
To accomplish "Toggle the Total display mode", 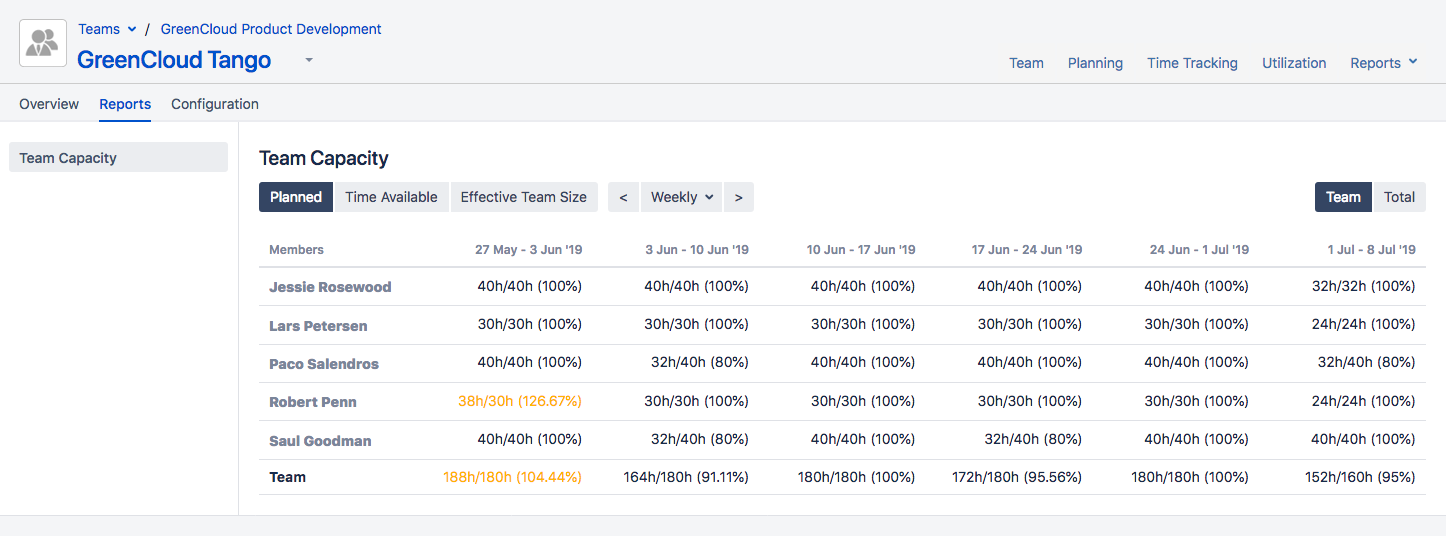I will coord(1399,197).
